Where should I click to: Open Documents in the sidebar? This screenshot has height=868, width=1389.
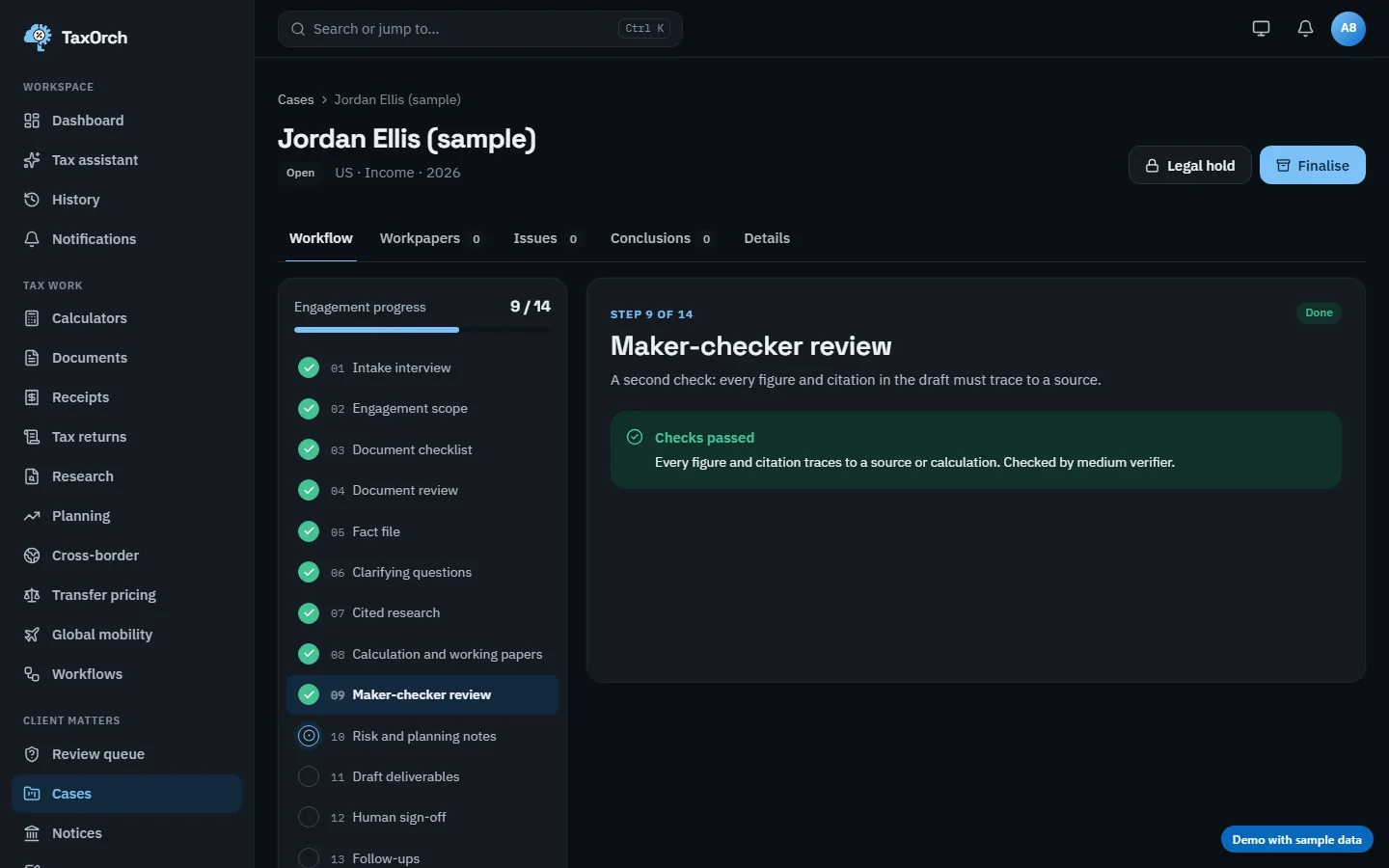tap(126, 358)
